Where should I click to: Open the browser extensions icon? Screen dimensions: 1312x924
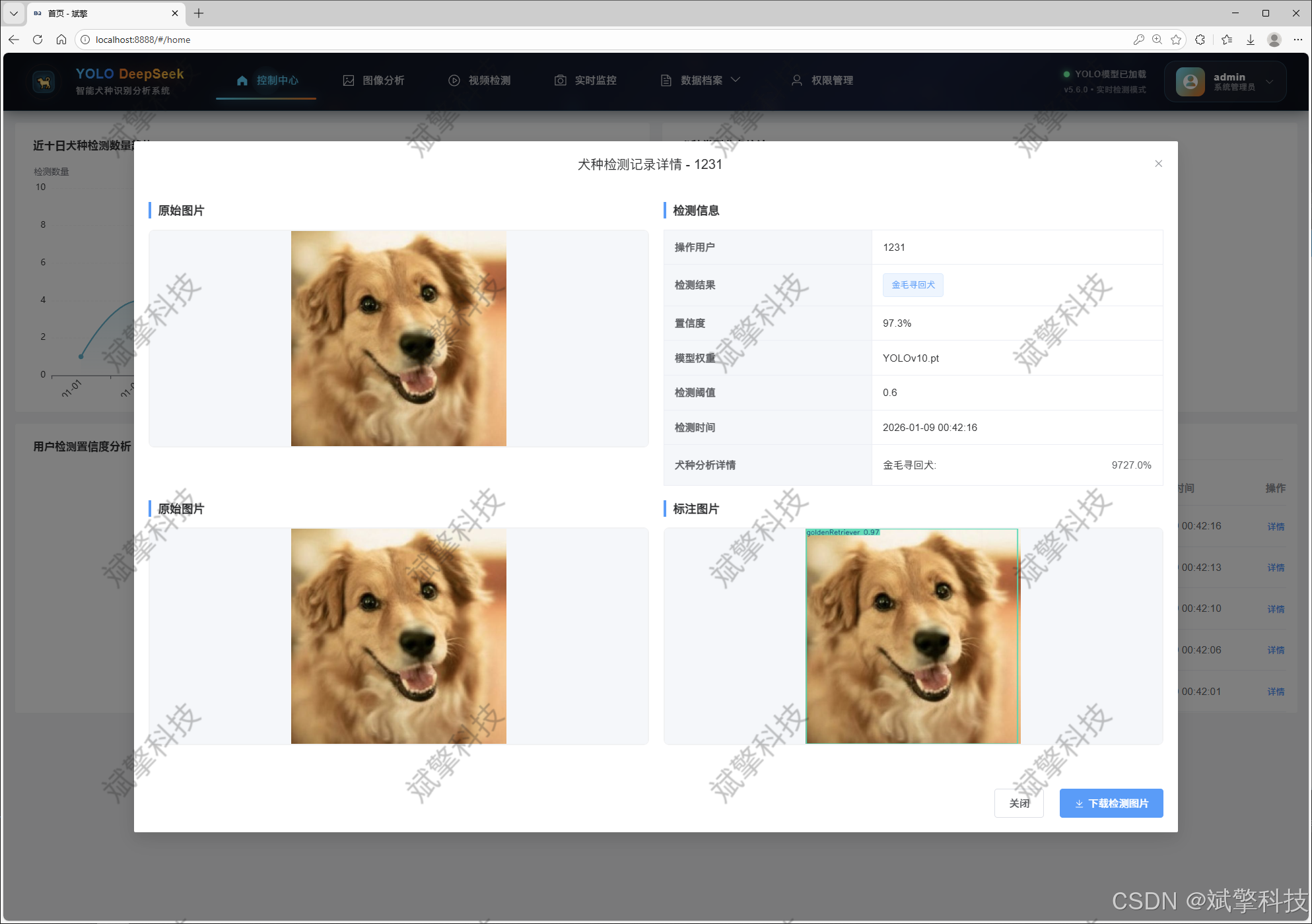pos(1200,40)
